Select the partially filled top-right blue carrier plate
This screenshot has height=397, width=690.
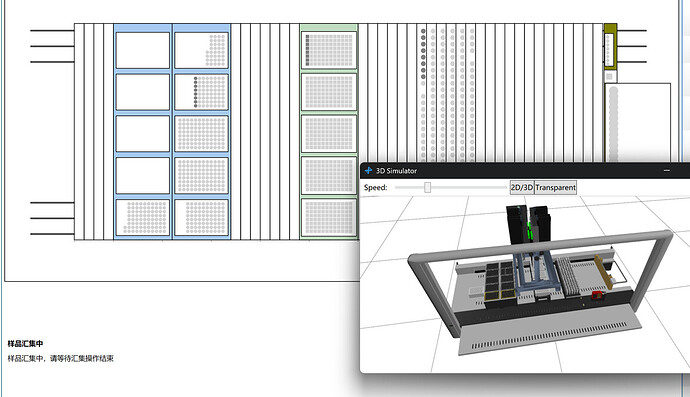[x=202, y=50]
